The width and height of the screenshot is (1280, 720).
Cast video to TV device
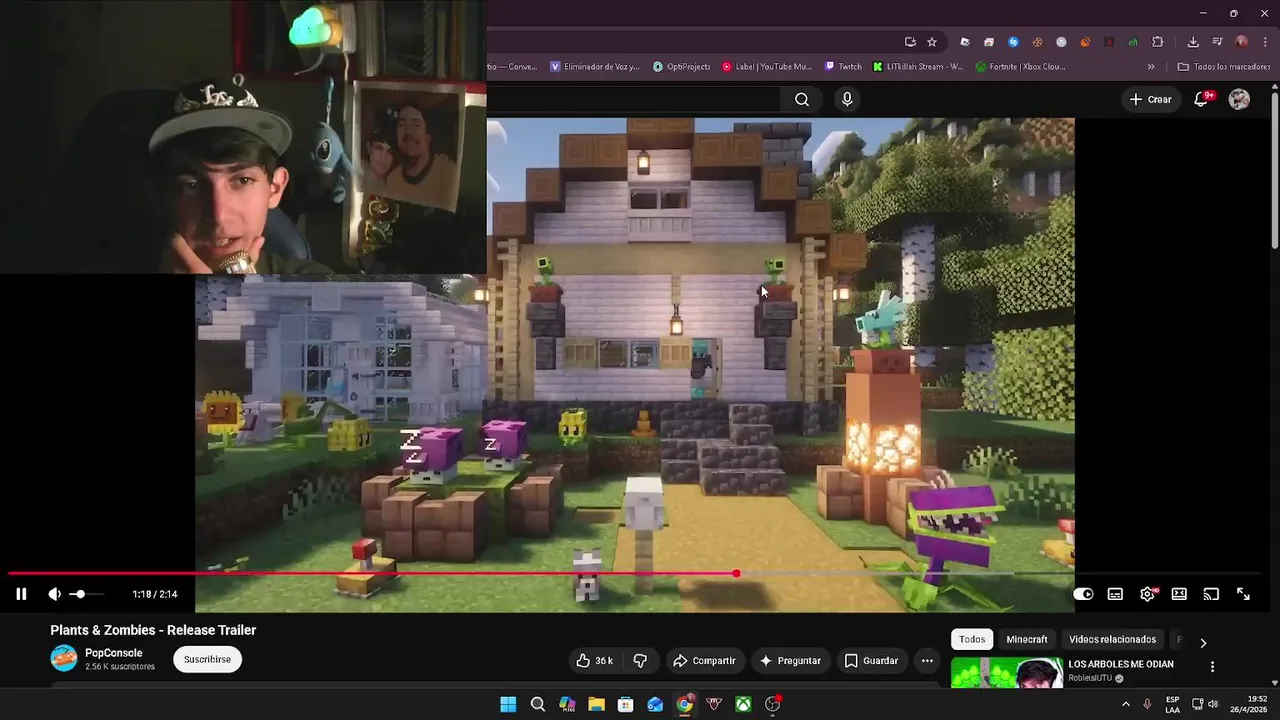1211,594
